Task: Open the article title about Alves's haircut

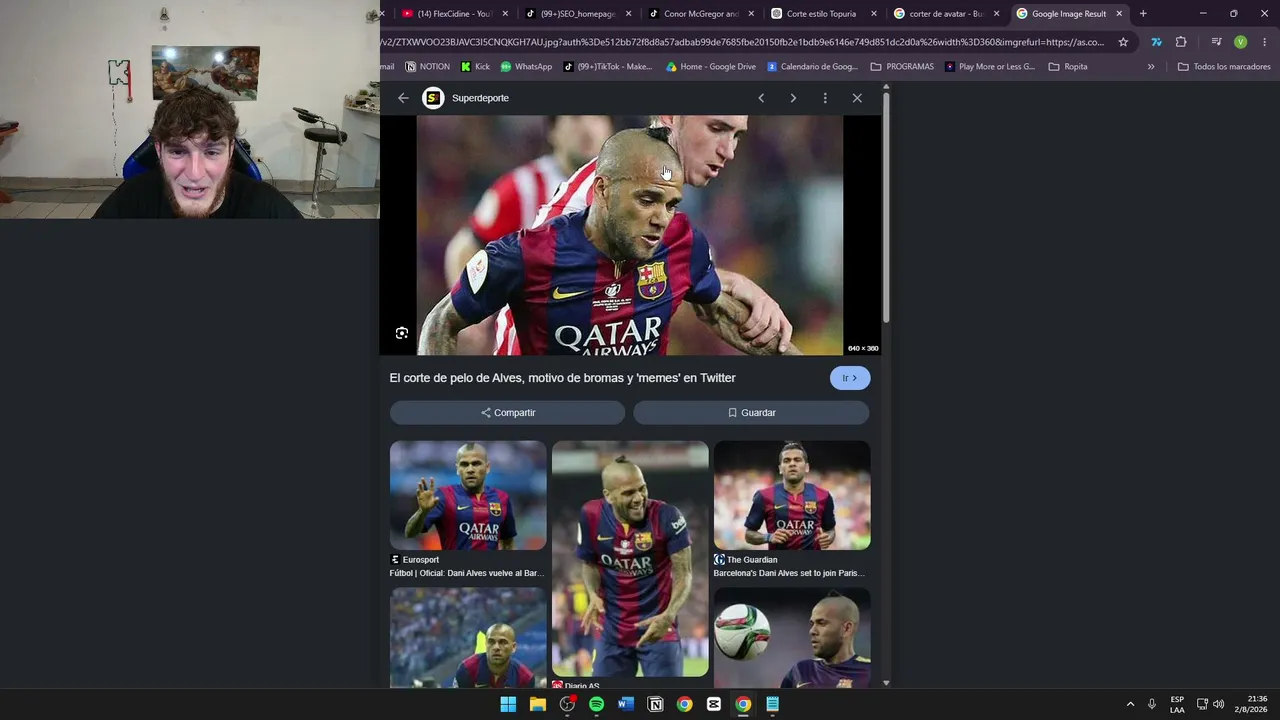Action: [562, 378]
